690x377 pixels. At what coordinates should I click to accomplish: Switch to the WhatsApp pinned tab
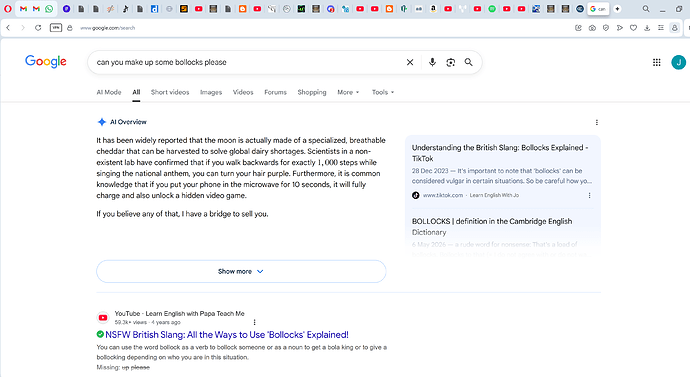(49, 9)
